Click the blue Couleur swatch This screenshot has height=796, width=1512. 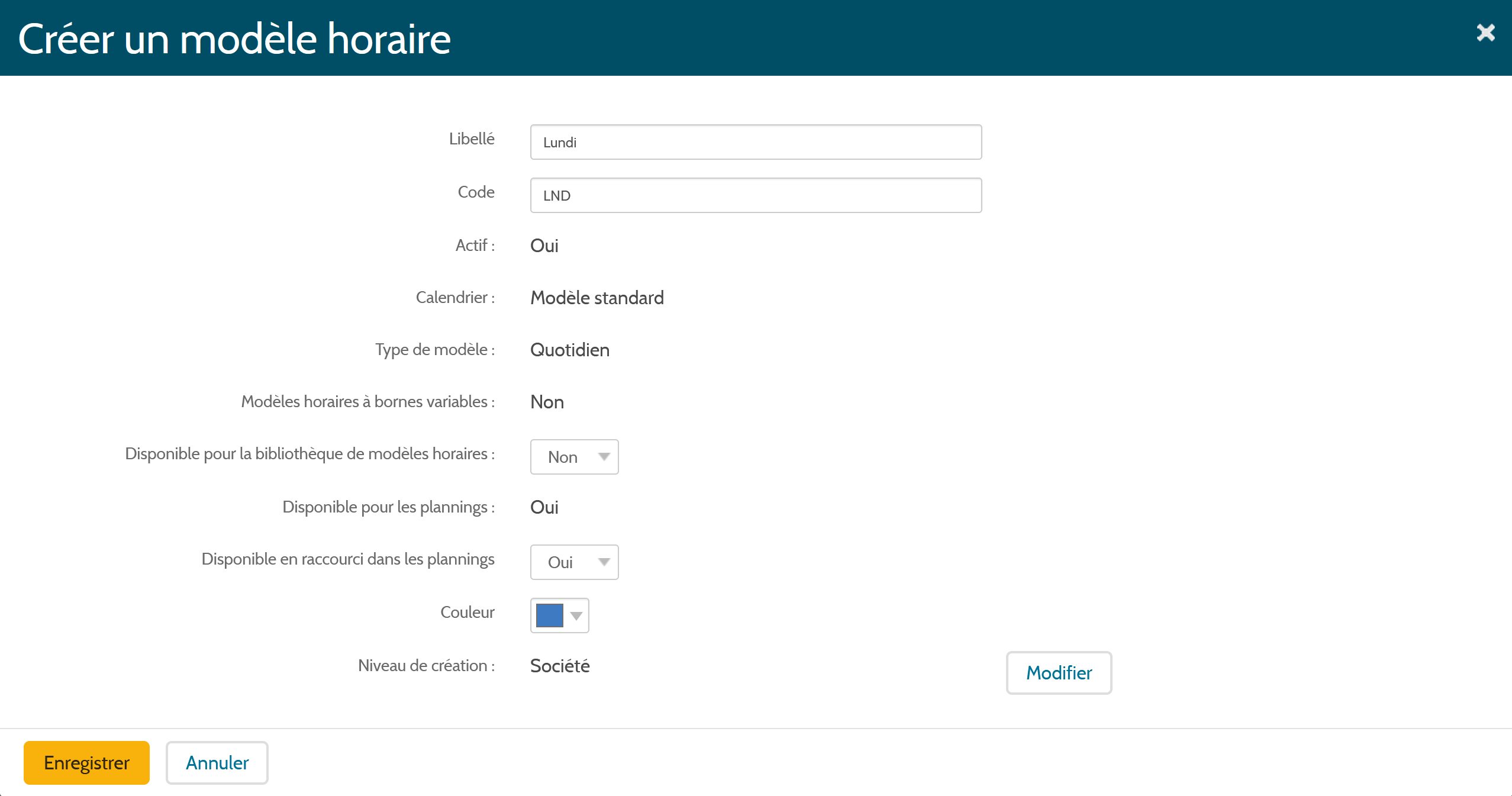[x=549, y=615]
